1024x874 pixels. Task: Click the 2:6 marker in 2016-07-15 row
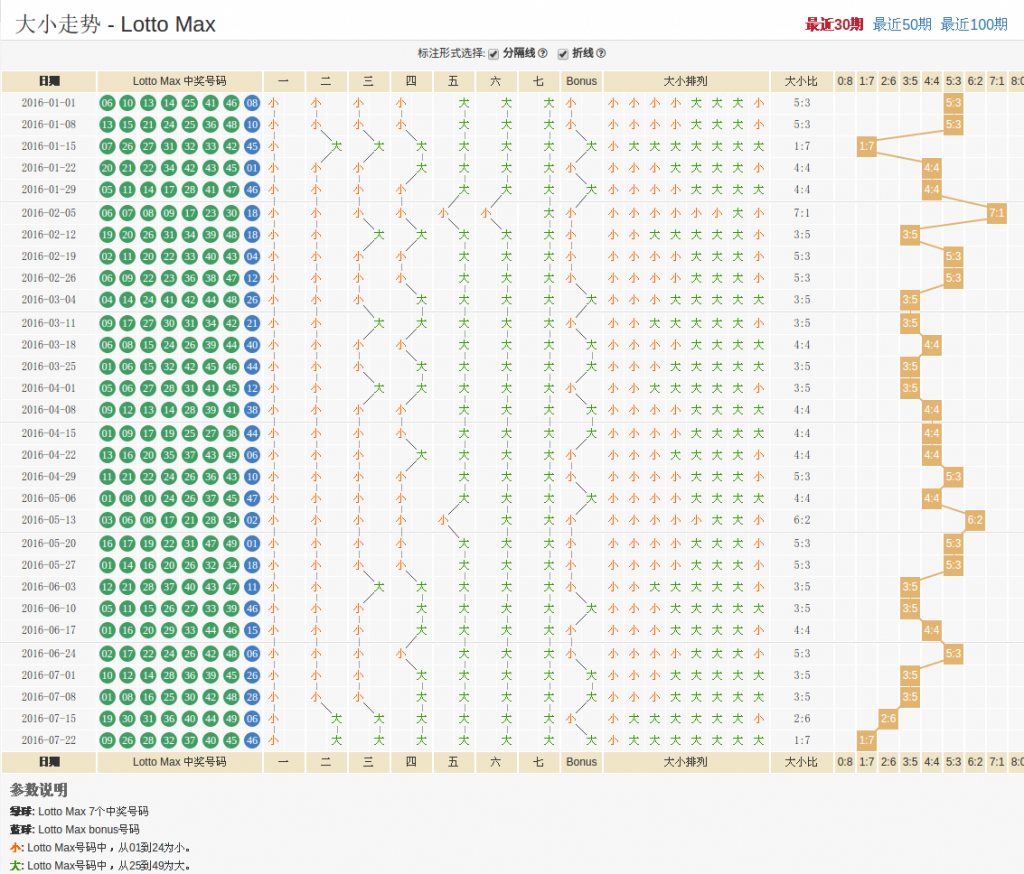click(x=888, y=718)
